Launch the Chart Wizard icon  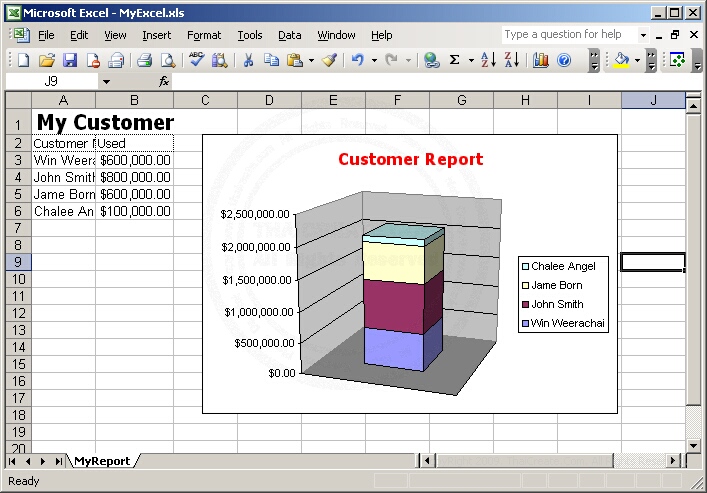pos(540,60)
